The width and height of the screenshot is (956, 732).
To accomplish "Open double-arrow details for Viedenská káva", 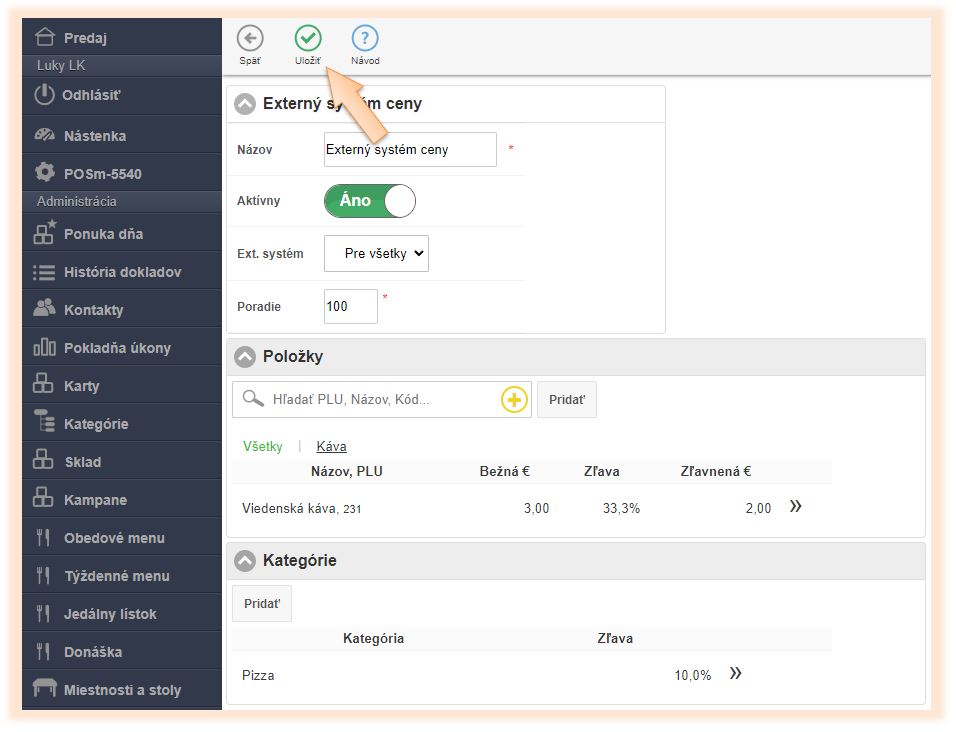I will (795, 507).
